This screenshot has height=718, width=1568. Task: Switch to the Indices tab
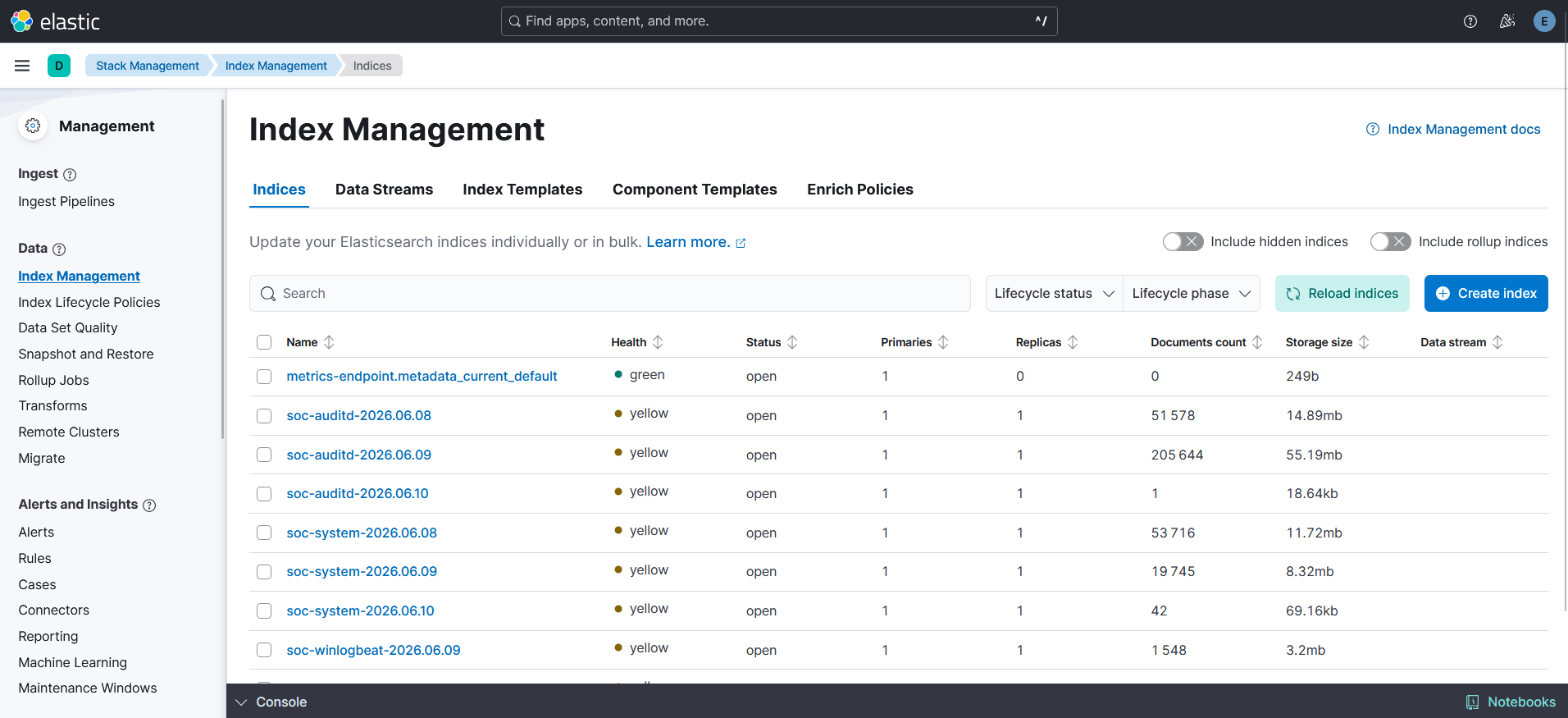click(279, 190)
